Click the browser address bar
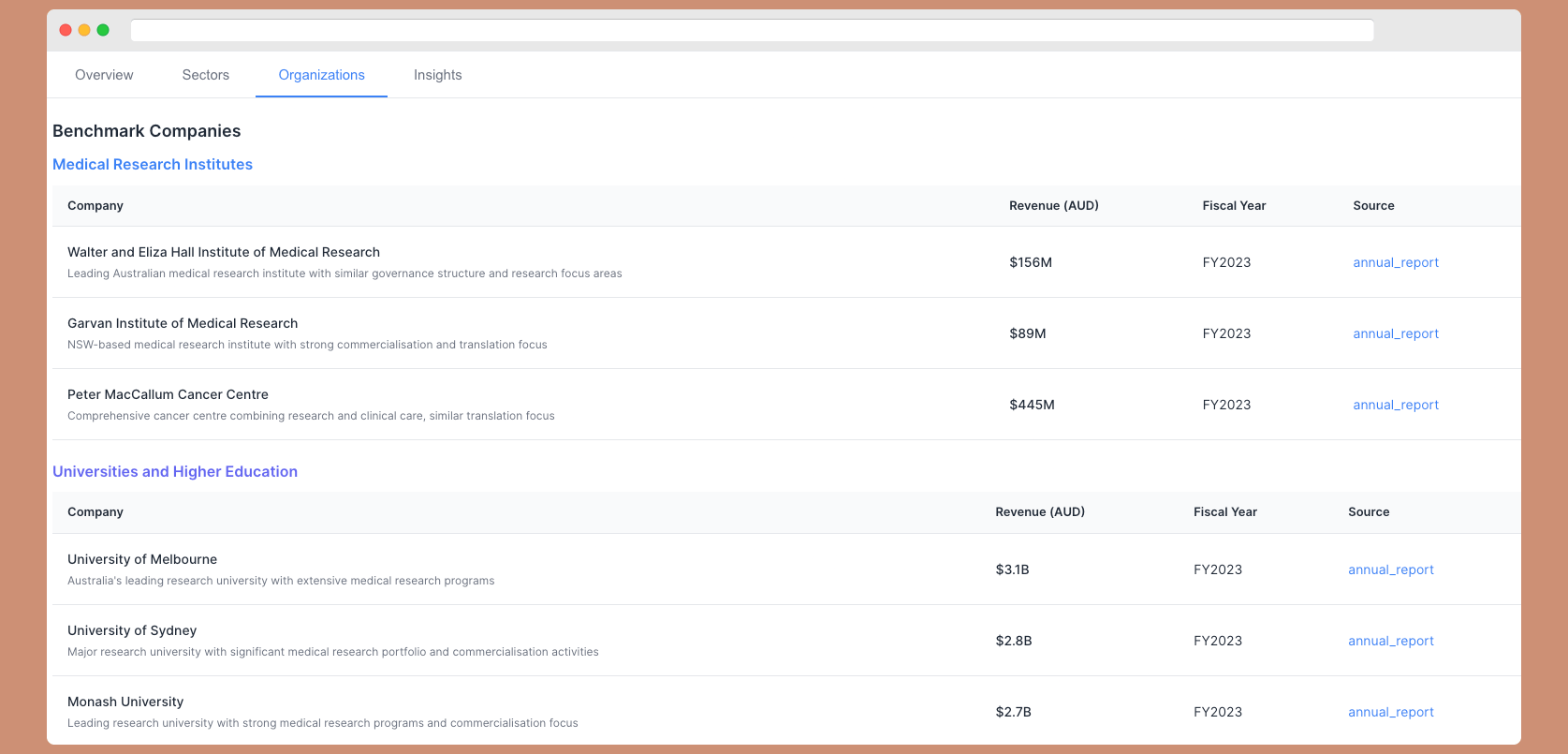 point(751,31)
